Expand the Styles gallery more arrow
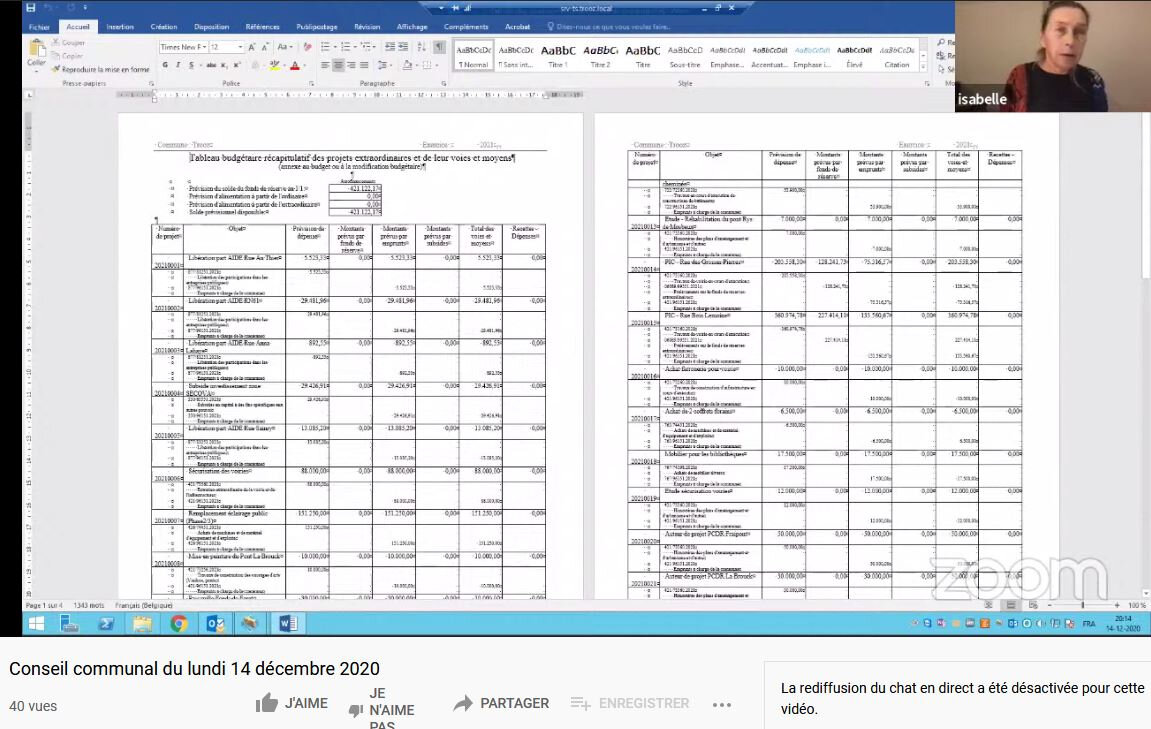Image resolution: width=1151 pixels, height=729 pixels. click(923, 67)
